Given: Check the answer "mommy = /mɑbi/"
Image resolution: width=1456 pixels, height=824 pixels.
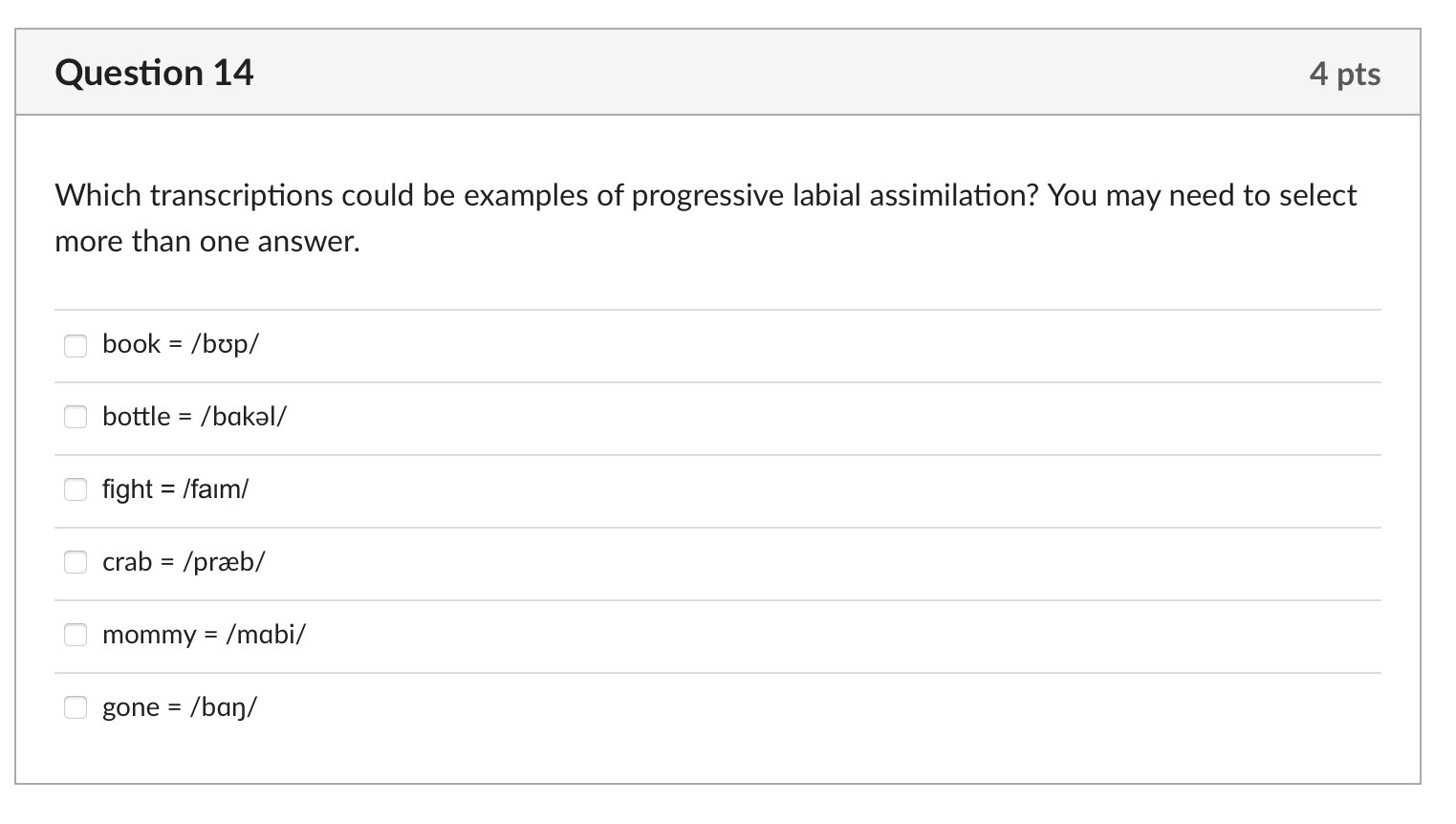Looking at the screenshot, I should coord(75,634).
